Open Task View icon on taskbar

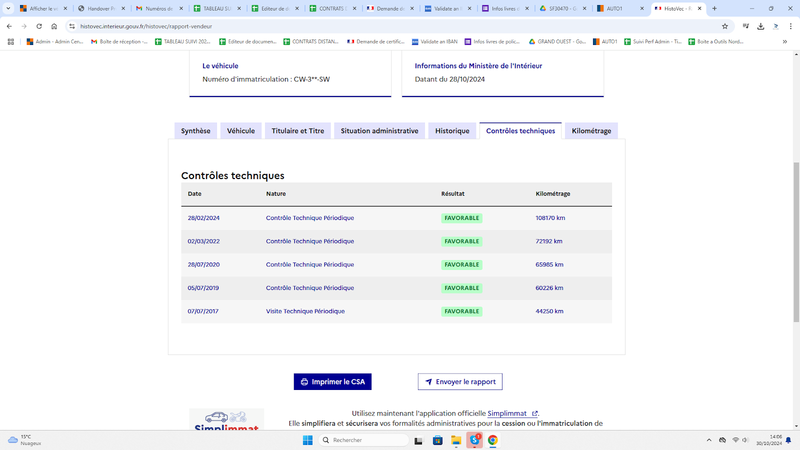point(418,440)
